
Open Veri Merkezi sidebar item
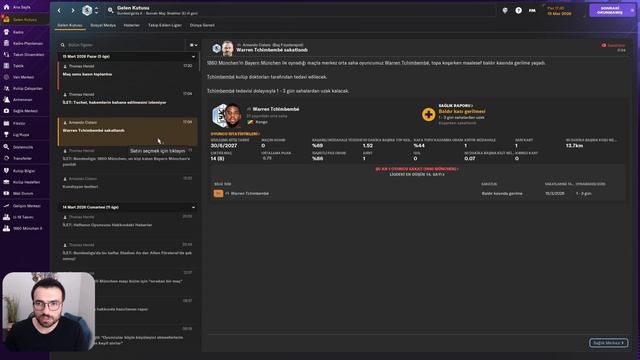(23, 77)
